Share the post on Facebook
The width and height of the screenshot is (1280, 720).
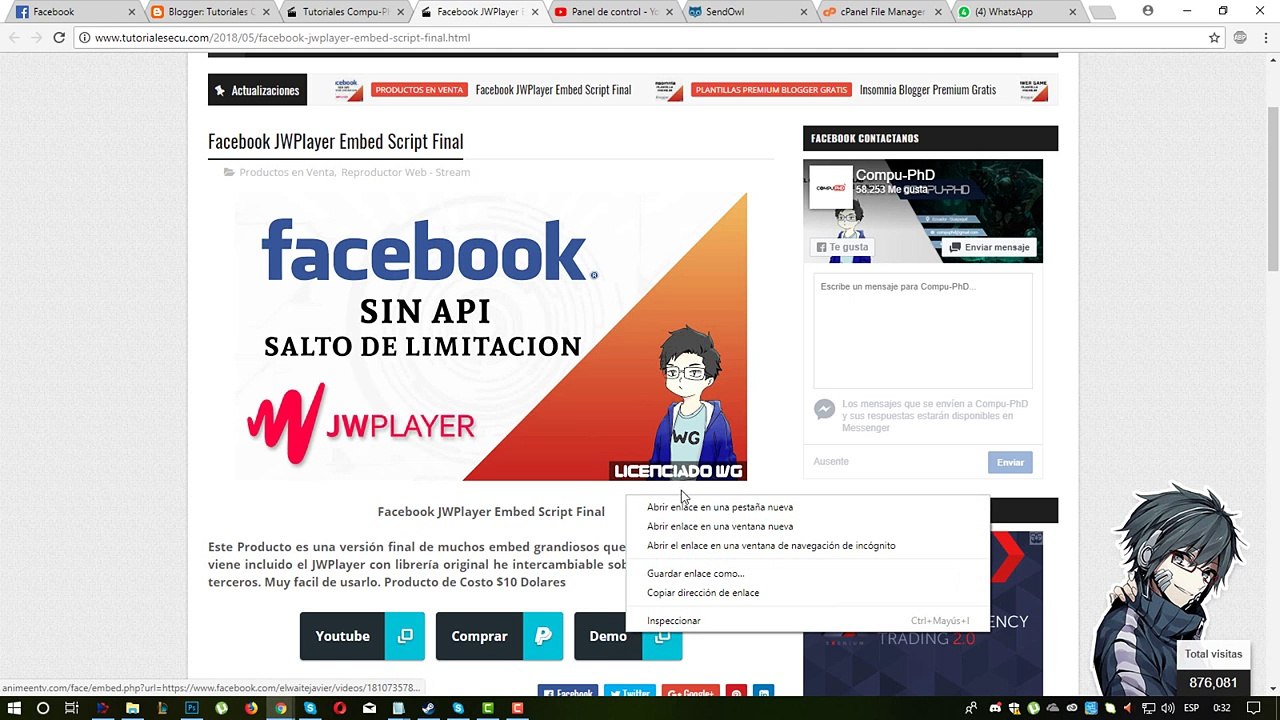coord(568,692)
